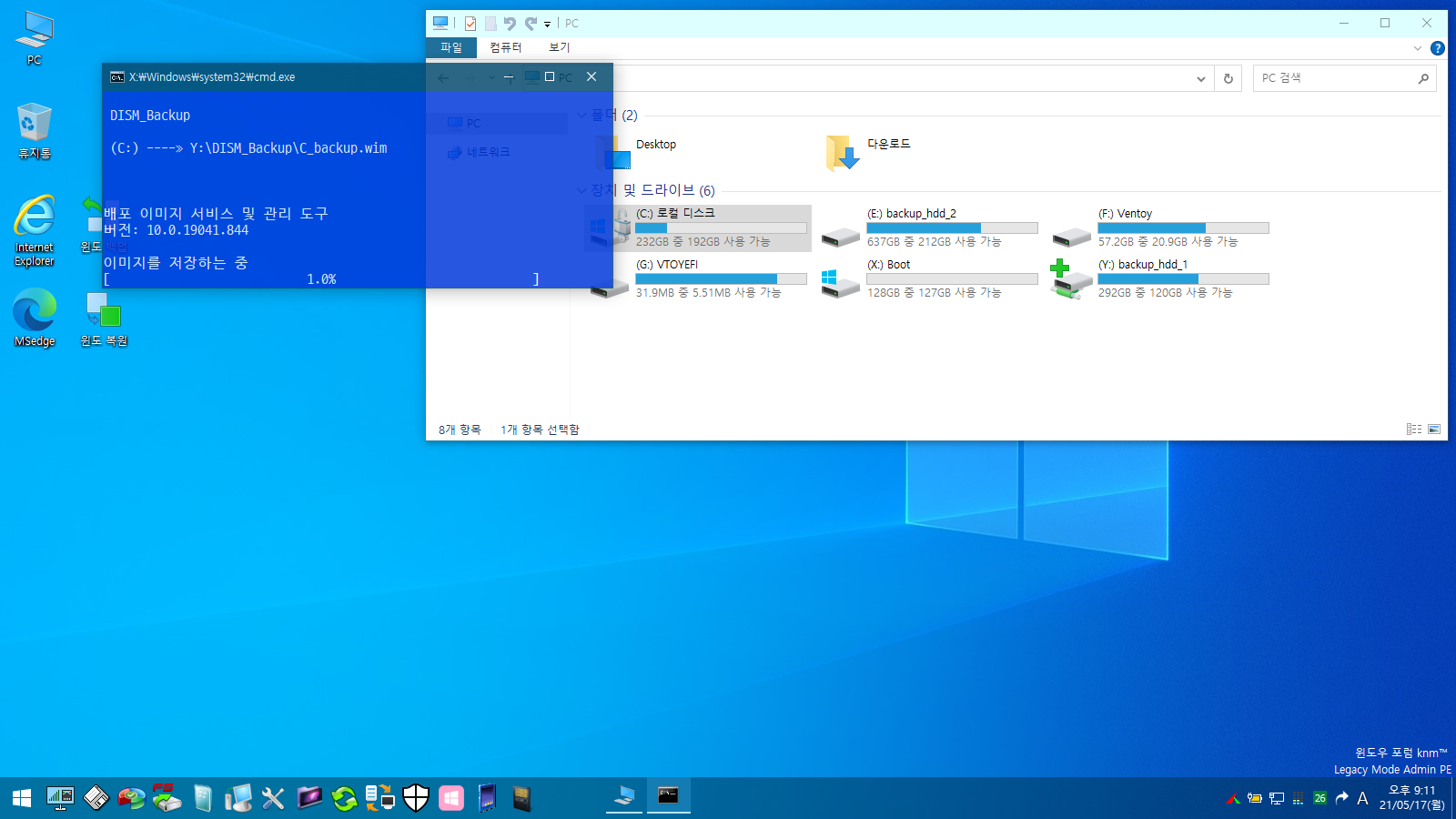Select the (E:) backup_hdd_2 drive
The image size is (1456, 819).
(x=929, y=228)
